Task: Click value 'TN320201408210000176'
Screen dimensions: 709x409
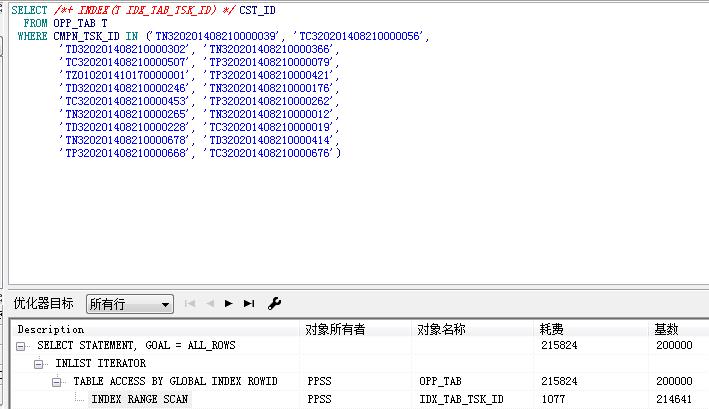Action: (269, 88)
